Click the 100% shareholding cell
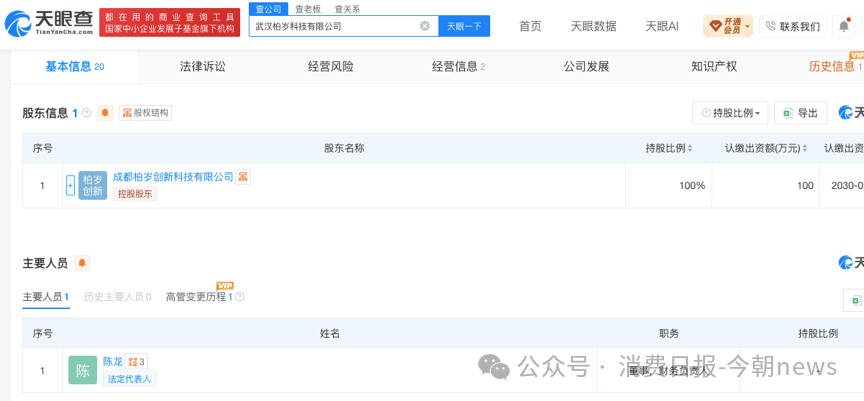This screenshot has width=864, height=401. point(668,186)
